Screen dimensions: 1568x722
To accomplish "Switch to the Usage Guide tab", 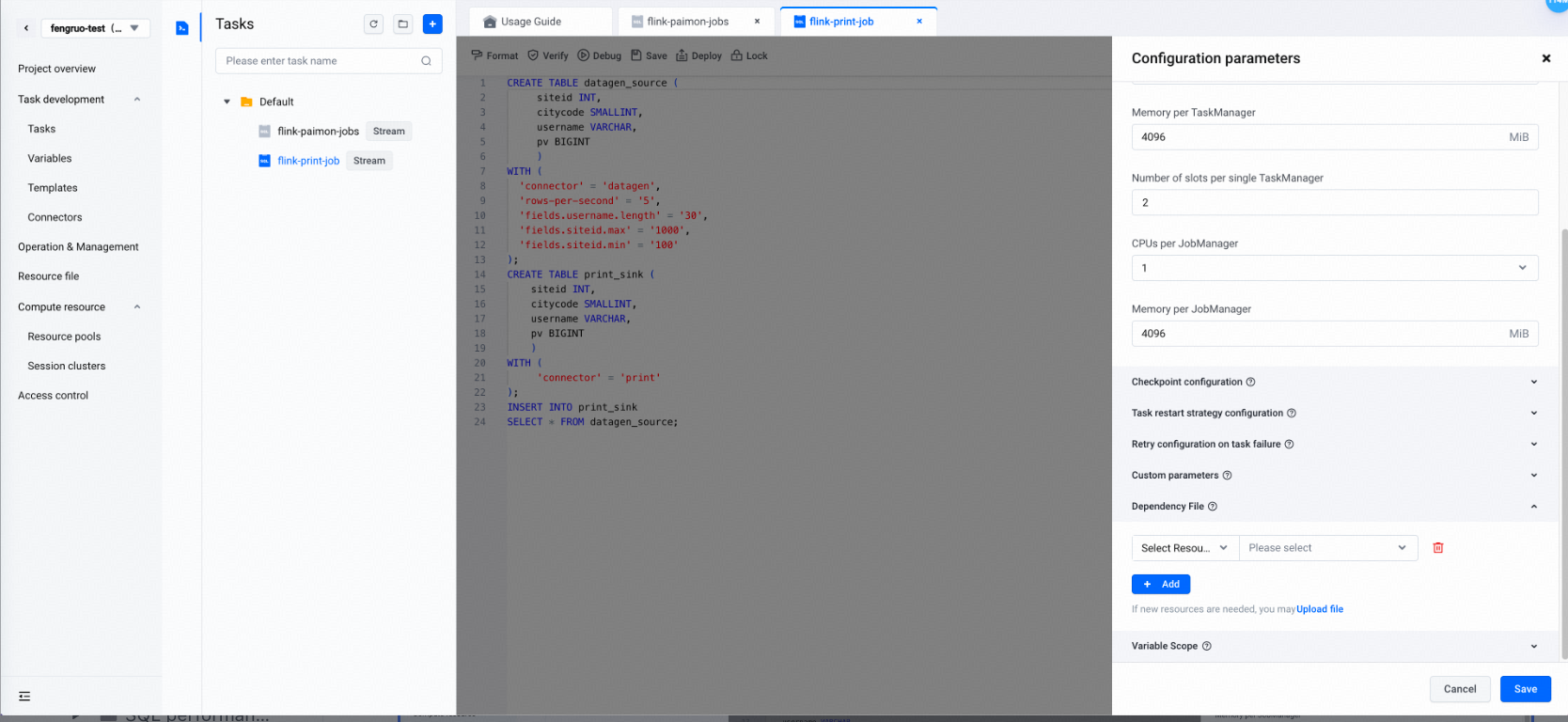I will coord(541,22).
